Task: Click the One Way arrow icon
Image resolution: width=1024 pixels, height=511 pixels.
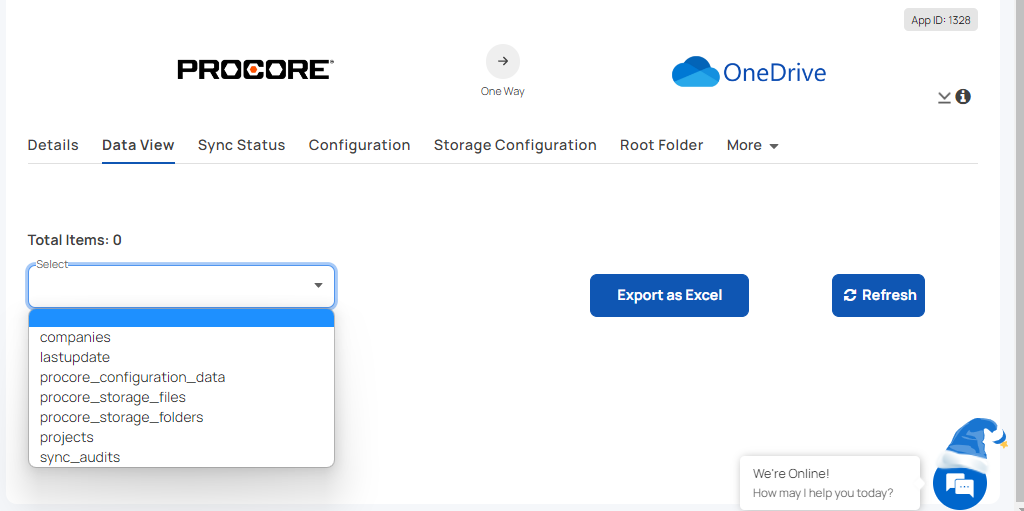Action: 502,61
